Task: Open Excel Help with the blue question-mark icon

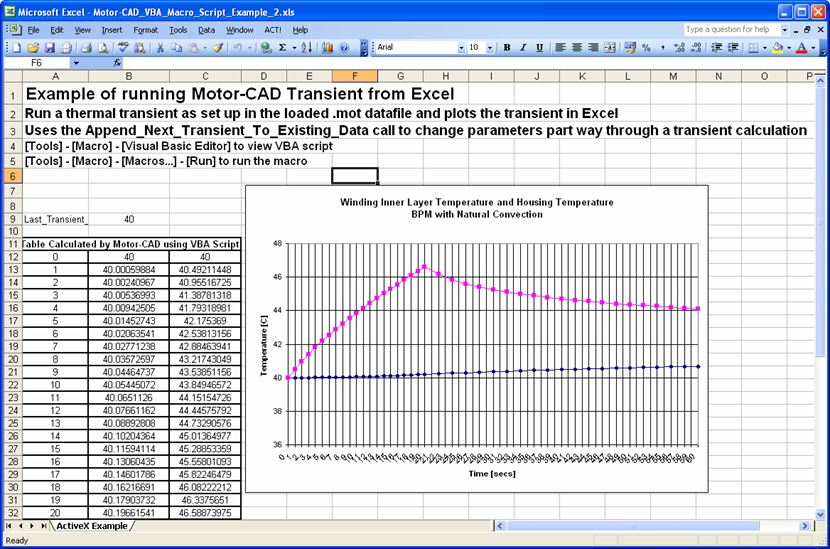Action: [344, 48]
